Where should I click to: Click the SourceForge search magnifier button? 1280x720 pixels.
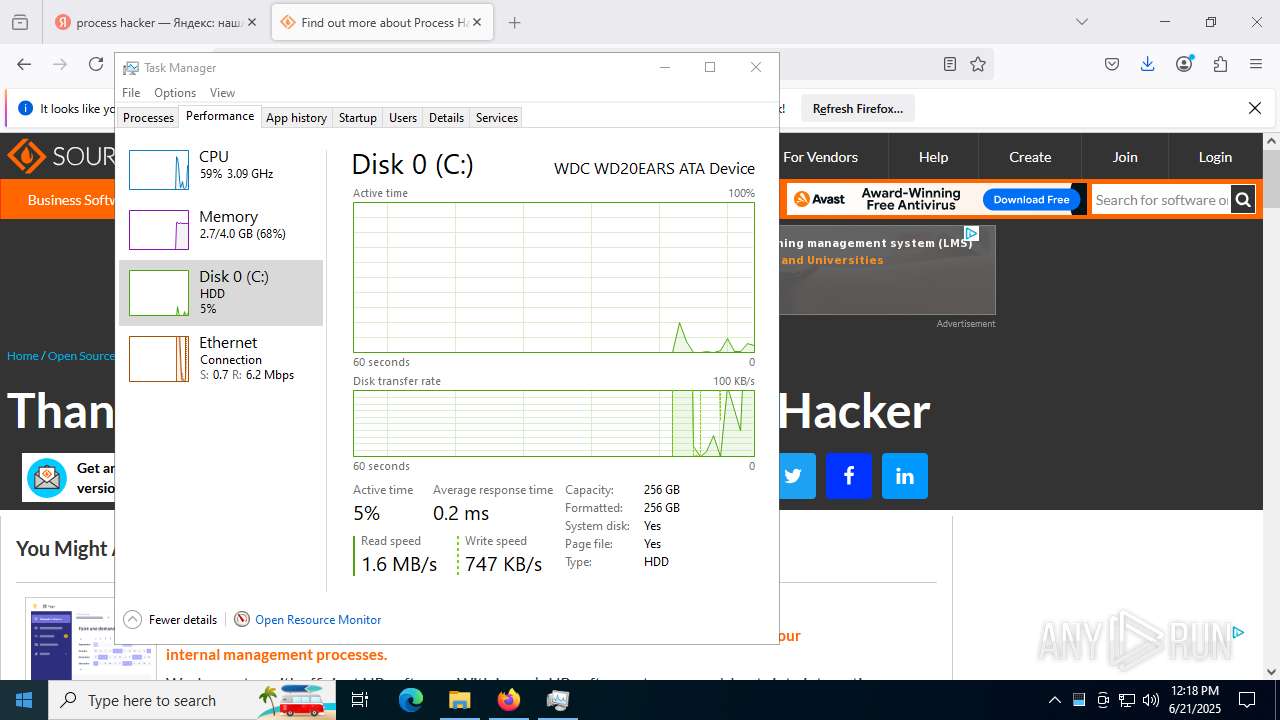(x=1243, y=200)
